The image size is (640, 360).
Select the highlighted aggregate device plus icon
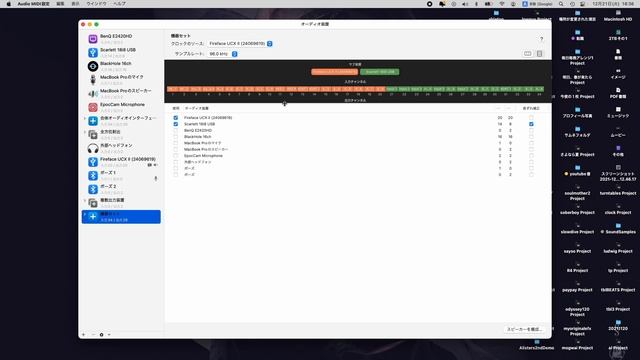coord(93,217)
